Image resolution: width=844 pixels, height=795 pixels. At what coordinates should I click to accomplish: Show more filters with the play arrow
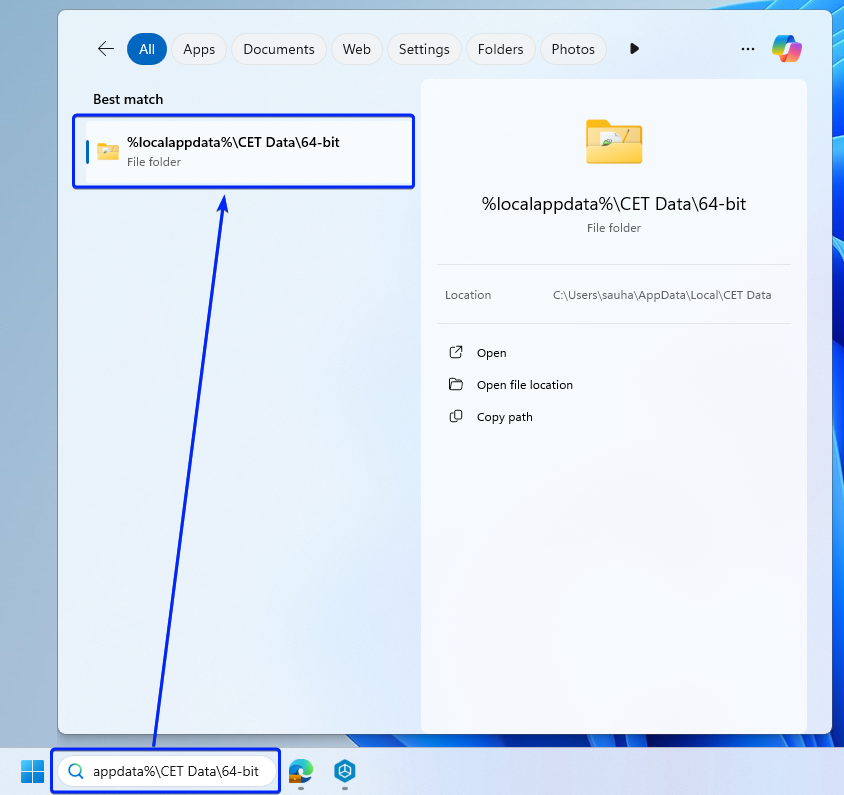[x=634, y=49]
